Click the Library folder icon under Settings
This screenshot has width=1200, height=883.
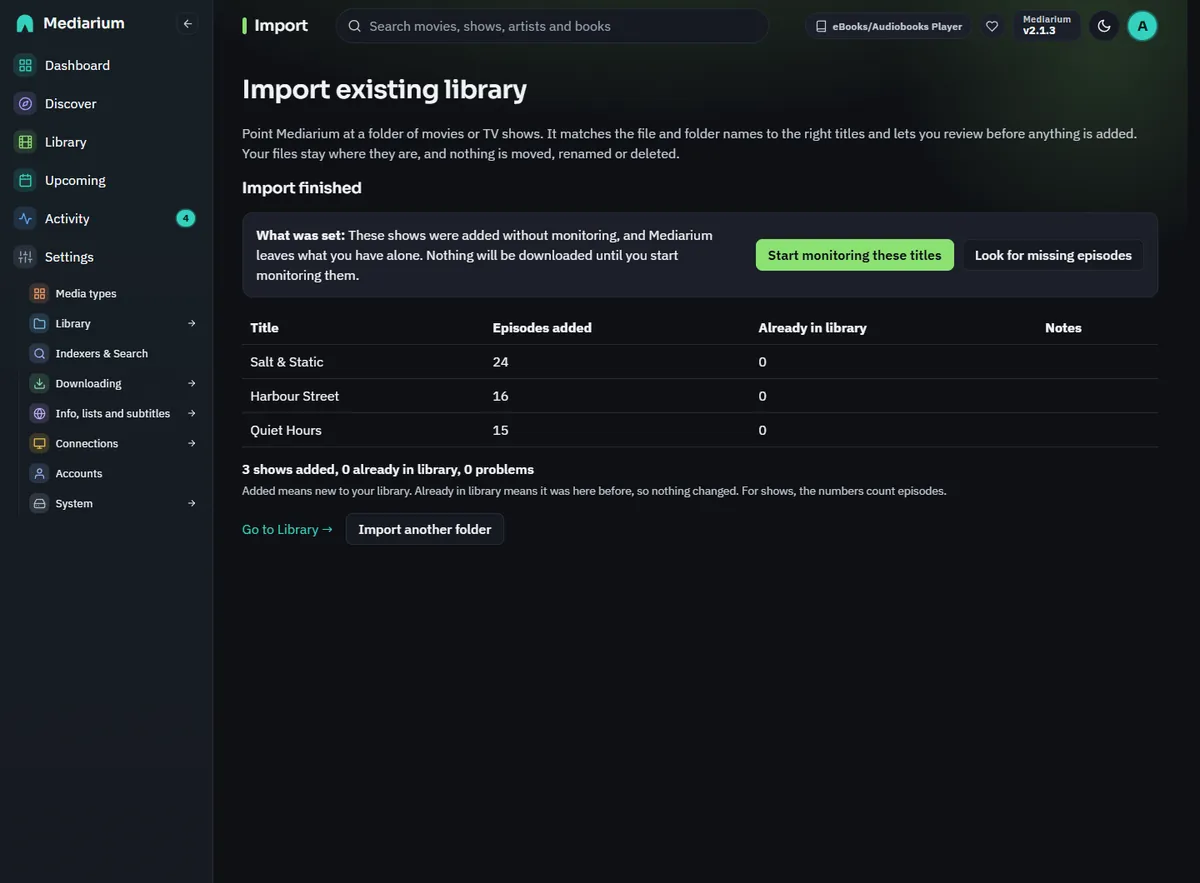[x=39, y=324]
